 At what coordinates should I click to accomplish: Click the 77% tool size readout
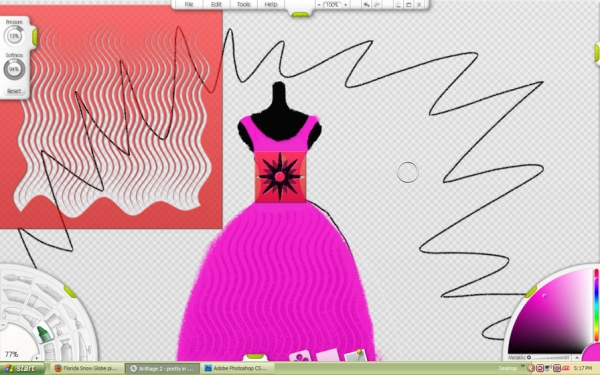point(11,354)
